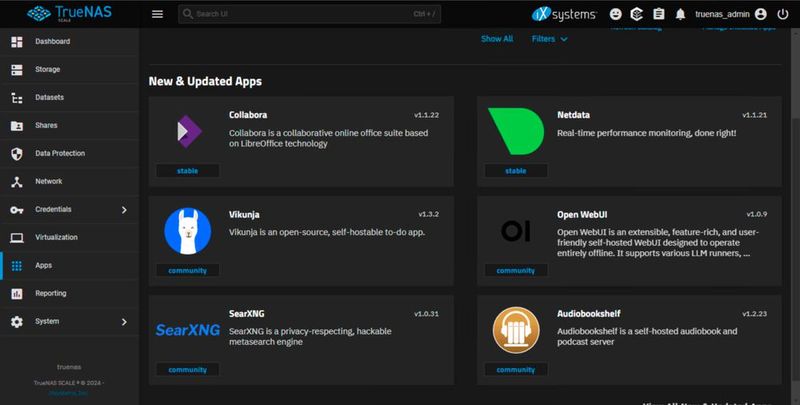Screen dimensions: 800x405
Task: Click the feedback smiley face icon
Action: coord(615,14)
